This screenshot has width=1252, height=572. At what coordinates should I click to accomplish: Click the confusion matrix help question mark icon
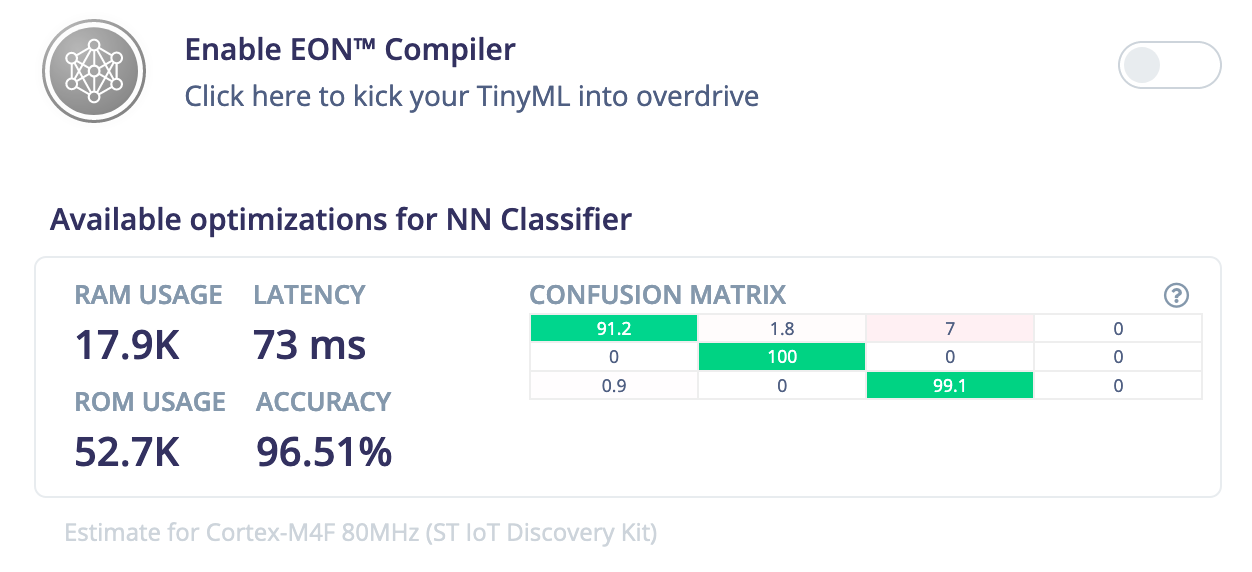pos(1177,295)
